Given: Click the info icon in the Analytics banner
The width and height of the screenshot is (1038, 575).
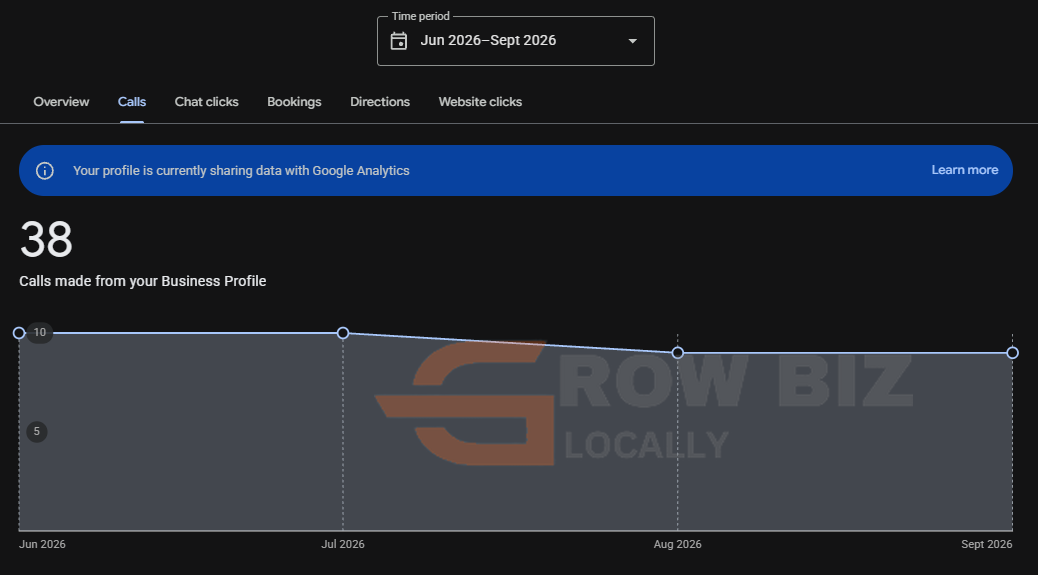Looking at the screenshot, I should (44, 171).
